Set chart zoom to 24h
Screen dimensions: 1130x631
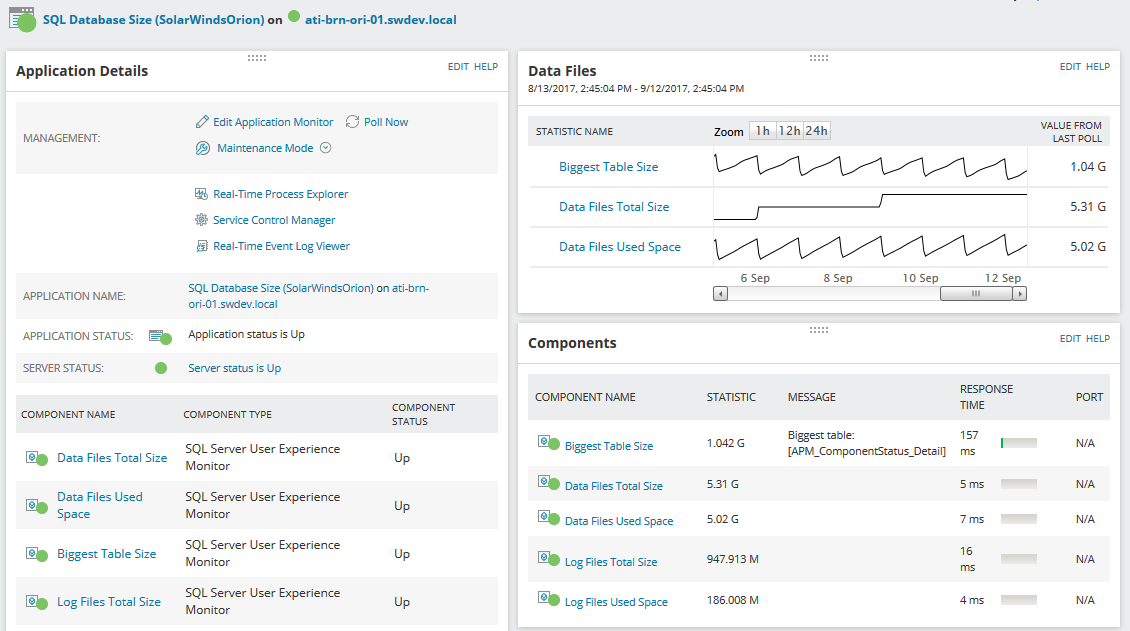point(817,131)
